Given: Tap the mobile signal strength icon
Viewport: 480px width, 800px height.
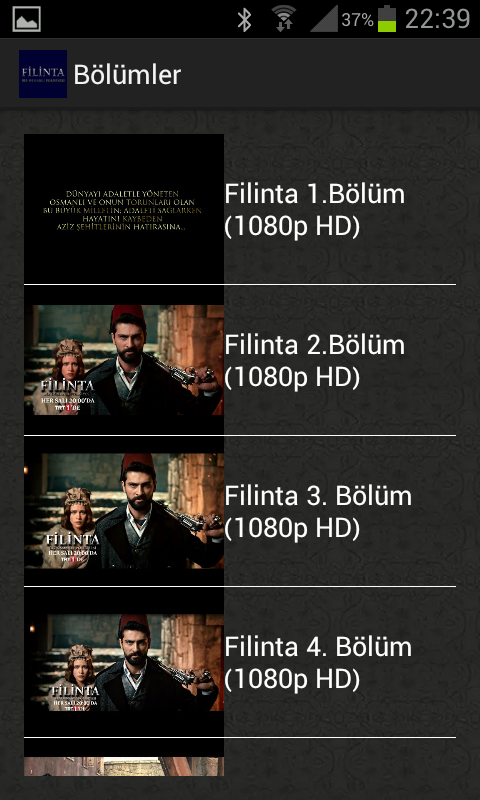Looking at the screenshot, I should [324, 19].
